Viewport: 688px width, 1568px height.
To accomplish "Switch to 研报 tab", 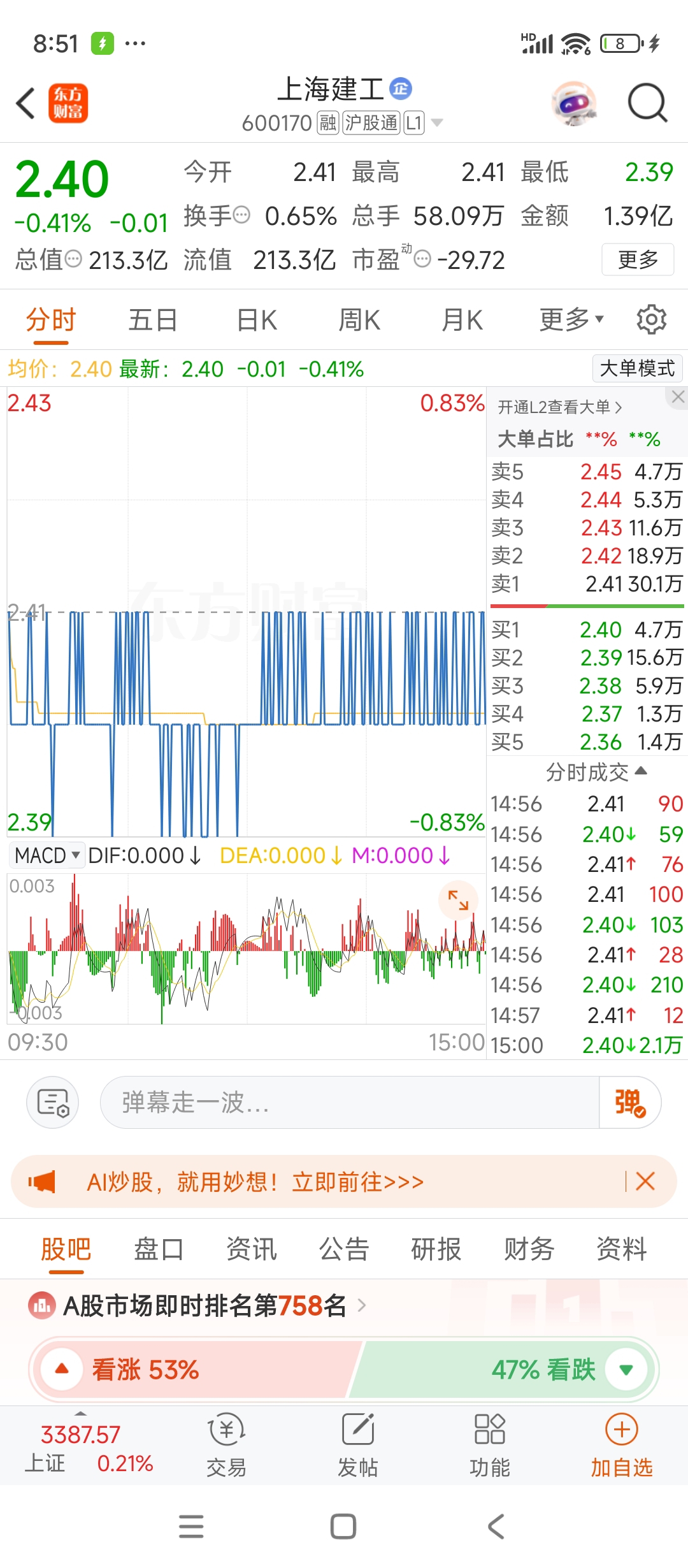I will tap(436, 1249).
